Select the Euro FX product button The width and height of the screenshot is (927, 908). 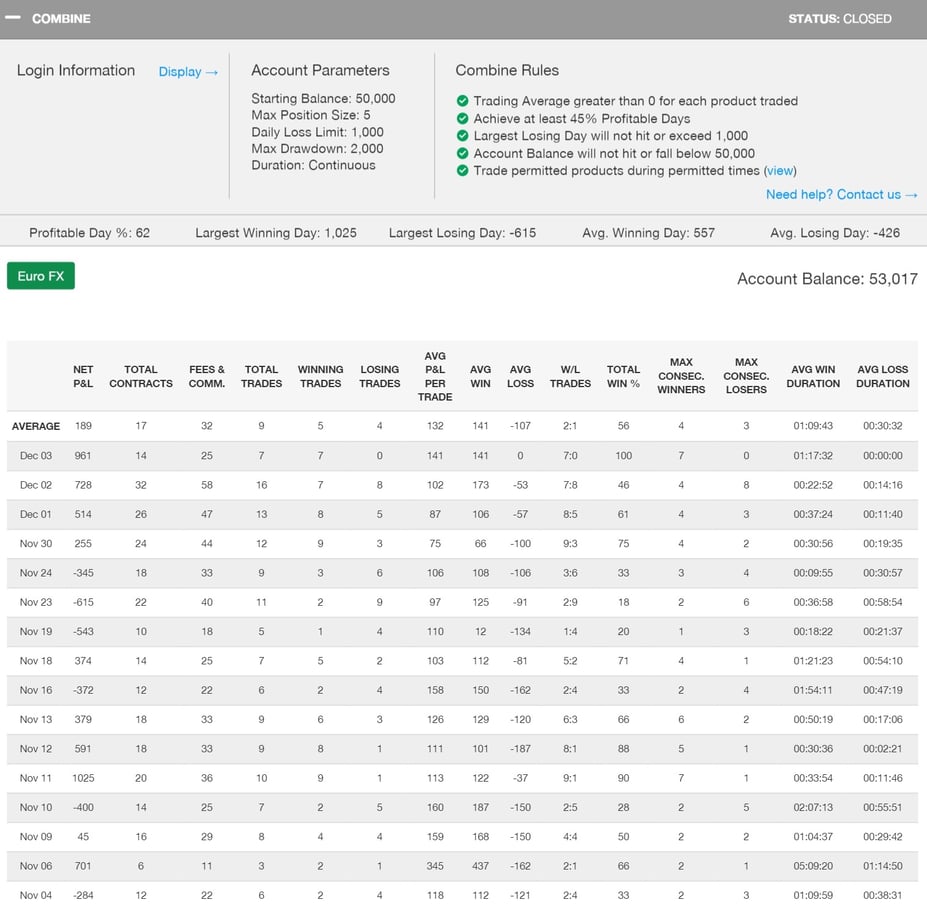[41, 276]
